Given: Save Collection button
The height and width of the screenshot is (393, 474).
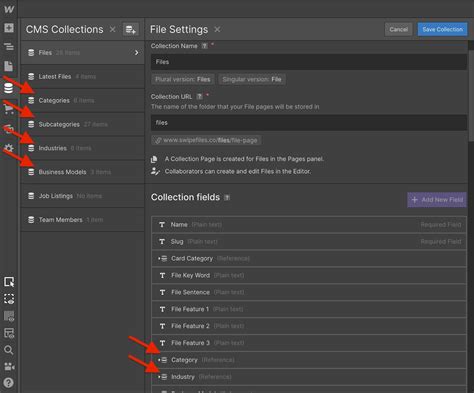Looking at the screenshot, I should (442, 29).
